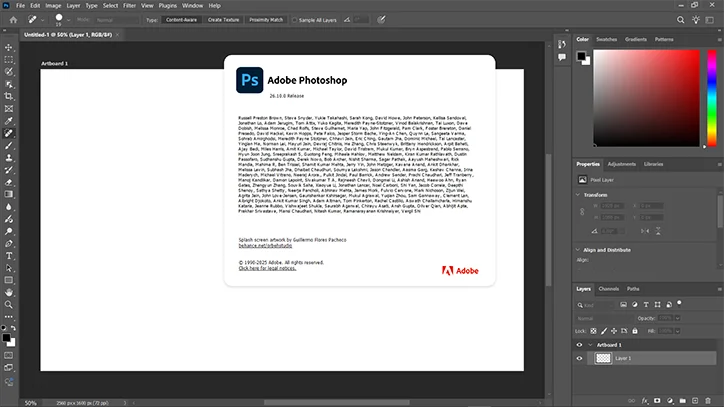Select the Clone Stamp tool
This screenshot has height=407, width=724.
(8, 157)
